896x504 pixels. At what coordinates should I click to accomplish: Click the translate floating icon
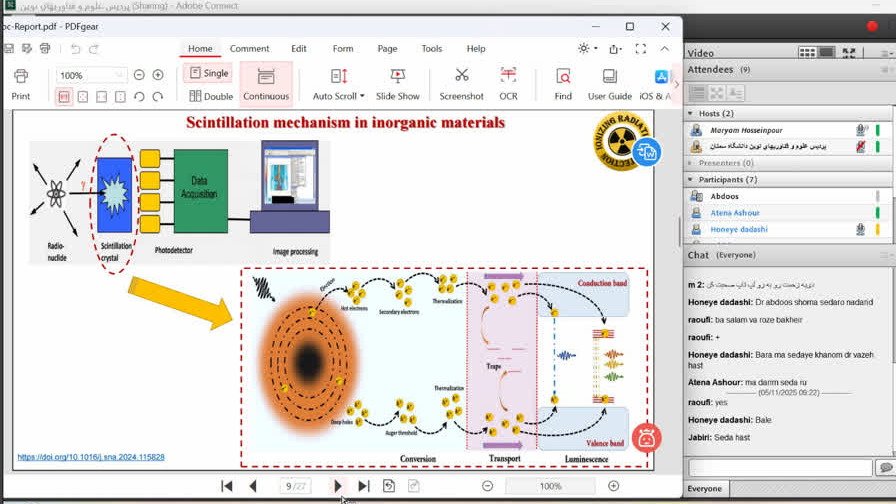tap(646, 152)
